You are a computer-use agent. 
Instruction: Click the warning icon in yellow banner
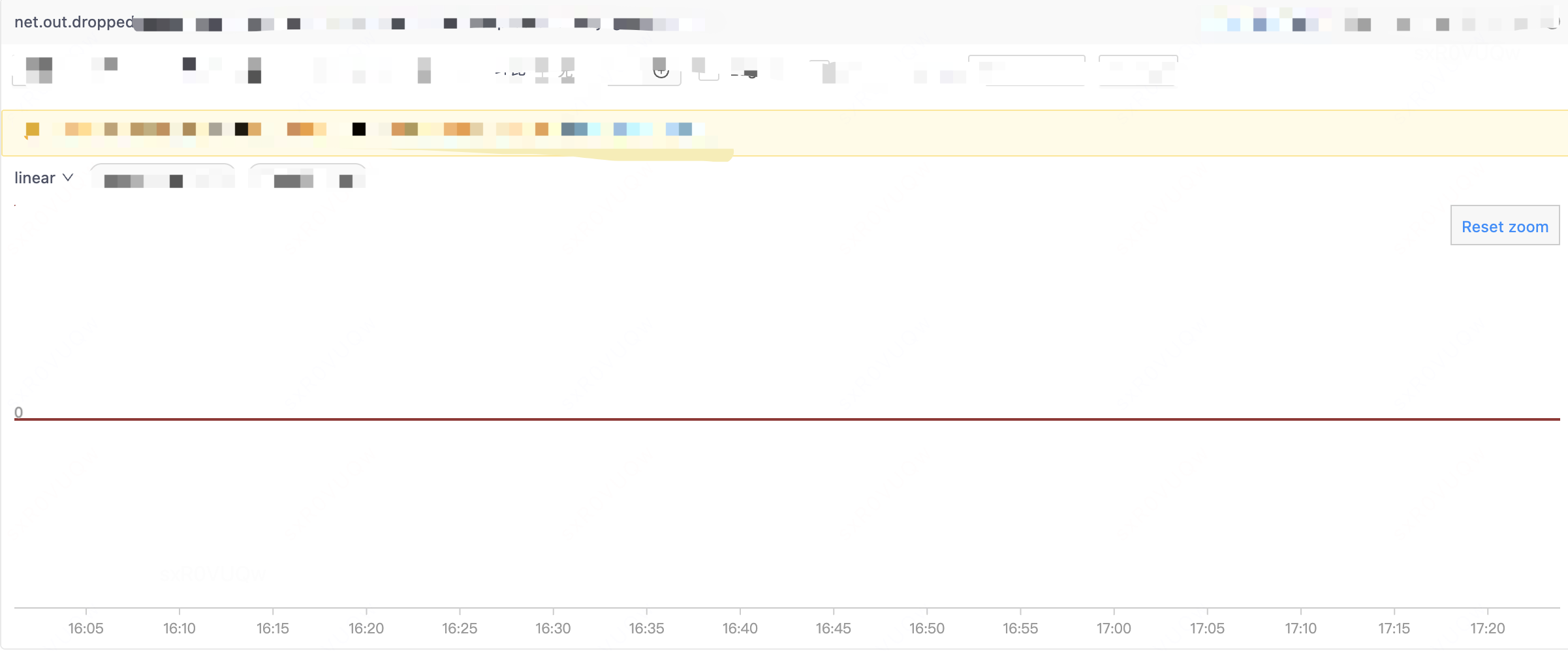coord(31,130)
